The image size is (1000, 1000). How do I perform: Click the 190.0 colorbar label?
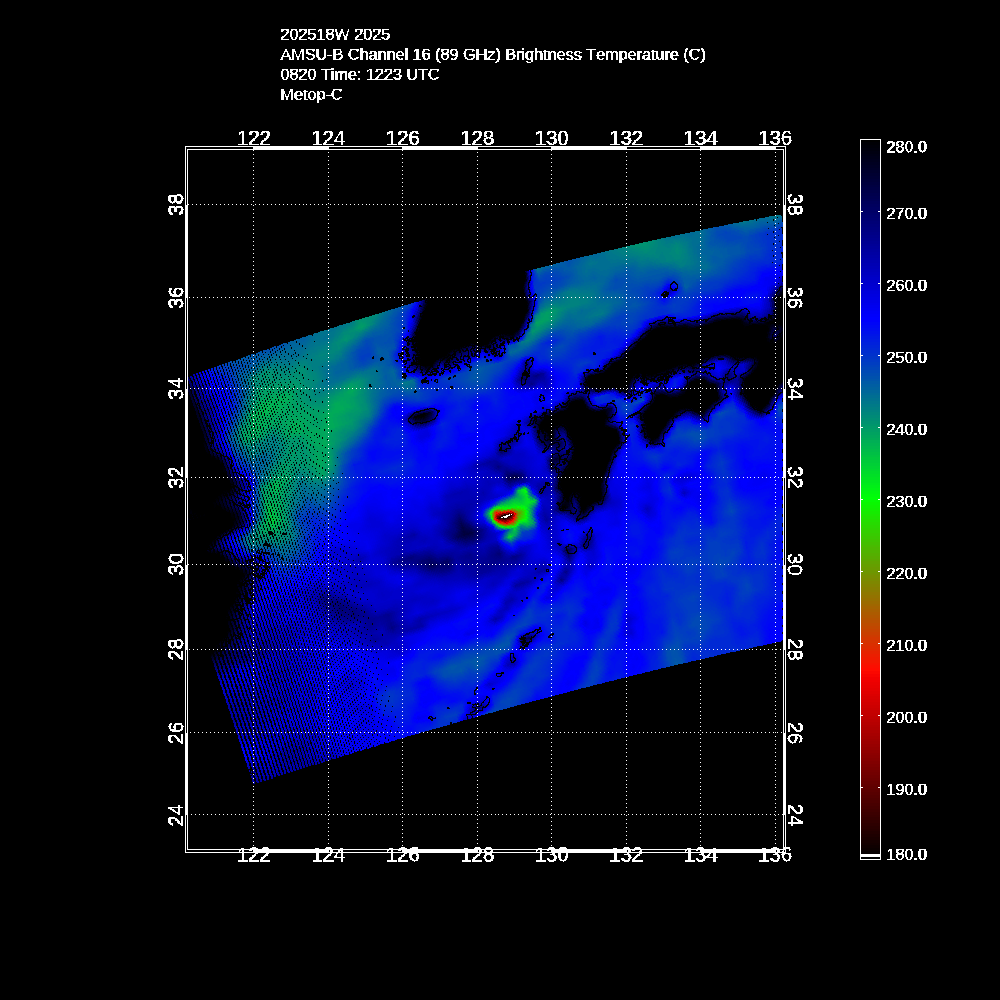906,790
